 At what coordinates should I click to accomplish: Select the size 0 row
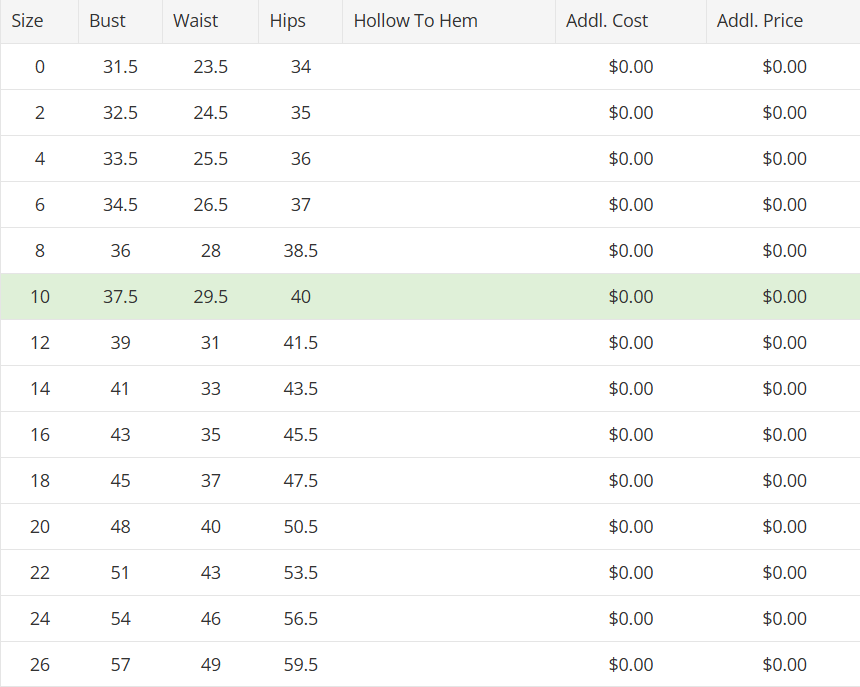pyautogui.click(x=430, y=67)
